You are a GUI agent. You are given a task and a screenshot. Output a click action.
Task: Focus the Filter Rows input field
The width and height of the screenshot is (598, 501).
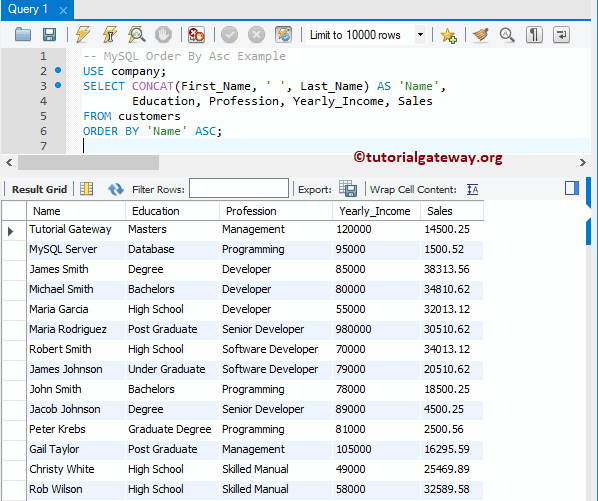239,188
